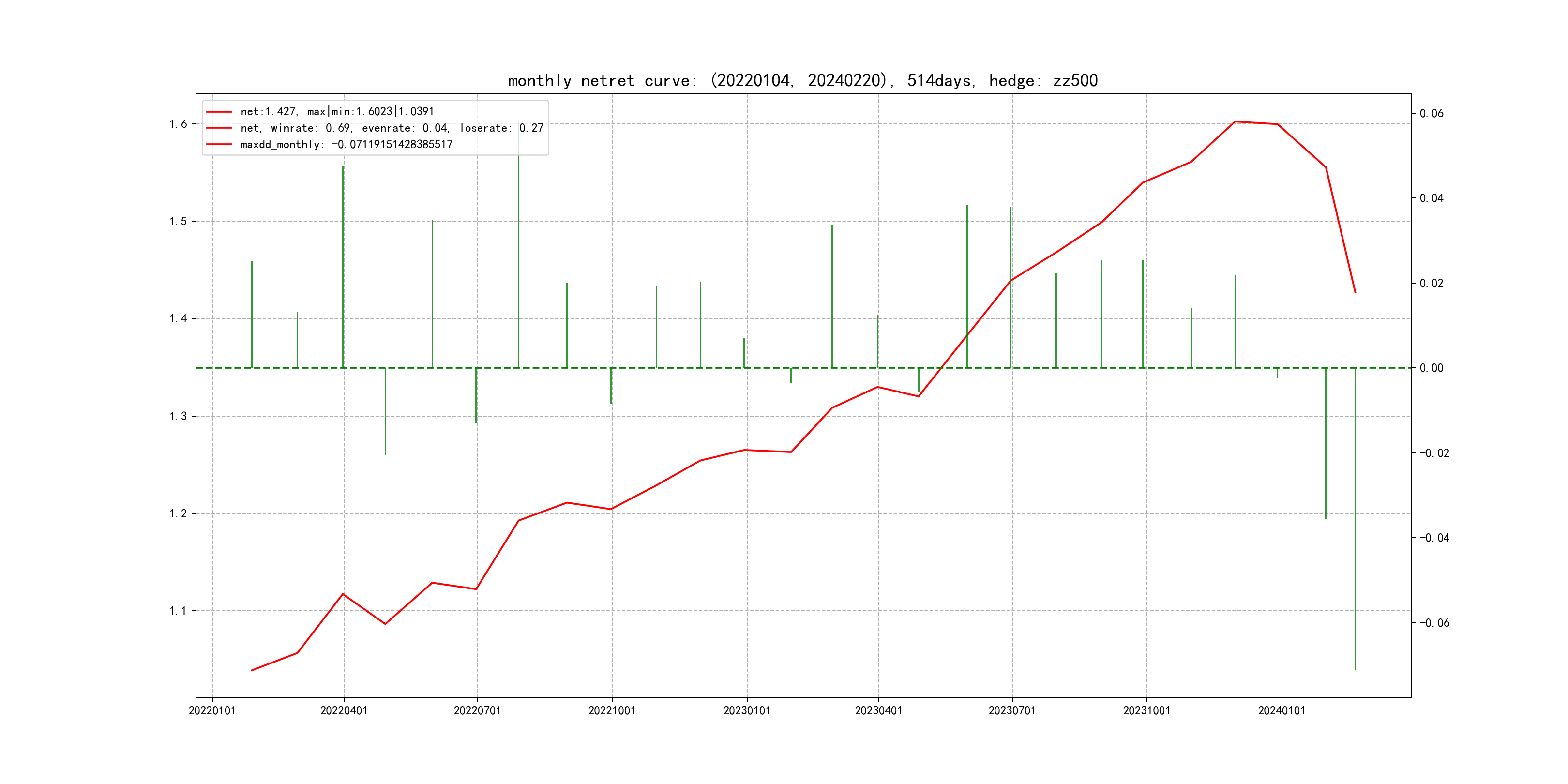This screenshot has width=1568, height=784.
Task: Click x-axis tick label 20230401
Action: click(x=878, y=710)
